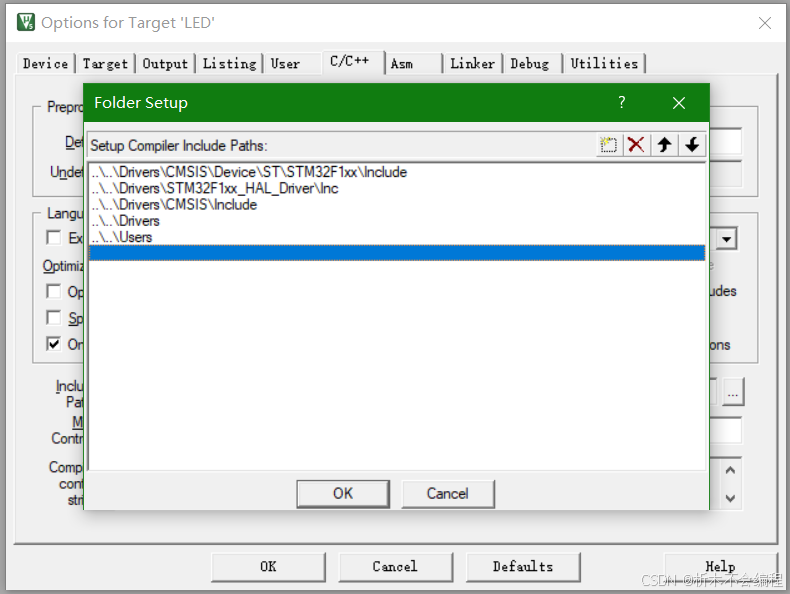Select the ..\..\Drivers path row
The image size is (790, 594).
pyautogui.click(x=397, y=221)
